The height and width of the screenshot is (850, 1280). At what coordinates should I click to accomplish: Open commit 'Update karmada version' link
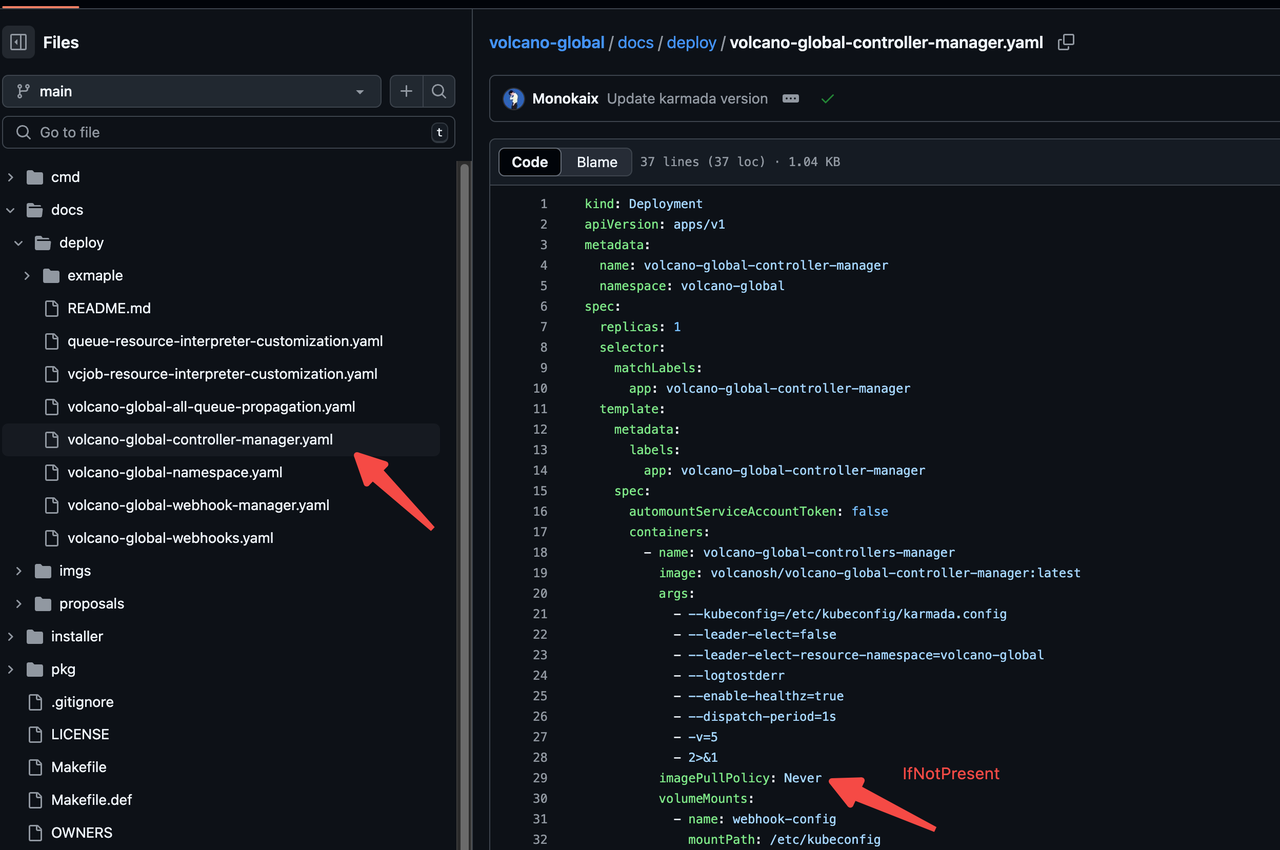point(687,99)
